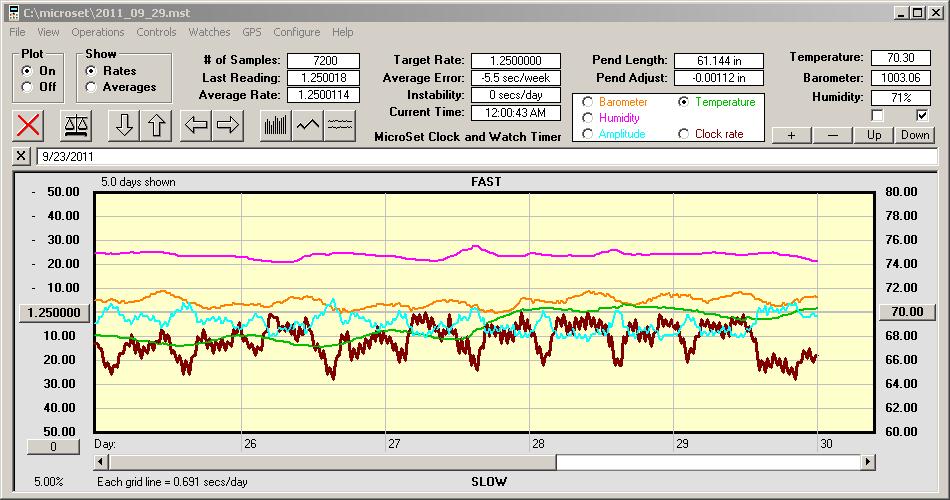
Task: Click the Instability value field
Action: (x=516, y=95)
